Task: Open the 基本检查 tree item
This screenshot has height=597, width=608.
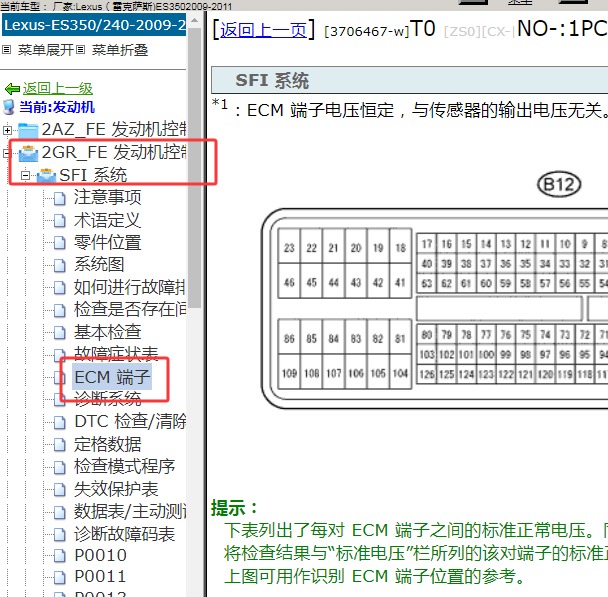Action: (107, 332)
